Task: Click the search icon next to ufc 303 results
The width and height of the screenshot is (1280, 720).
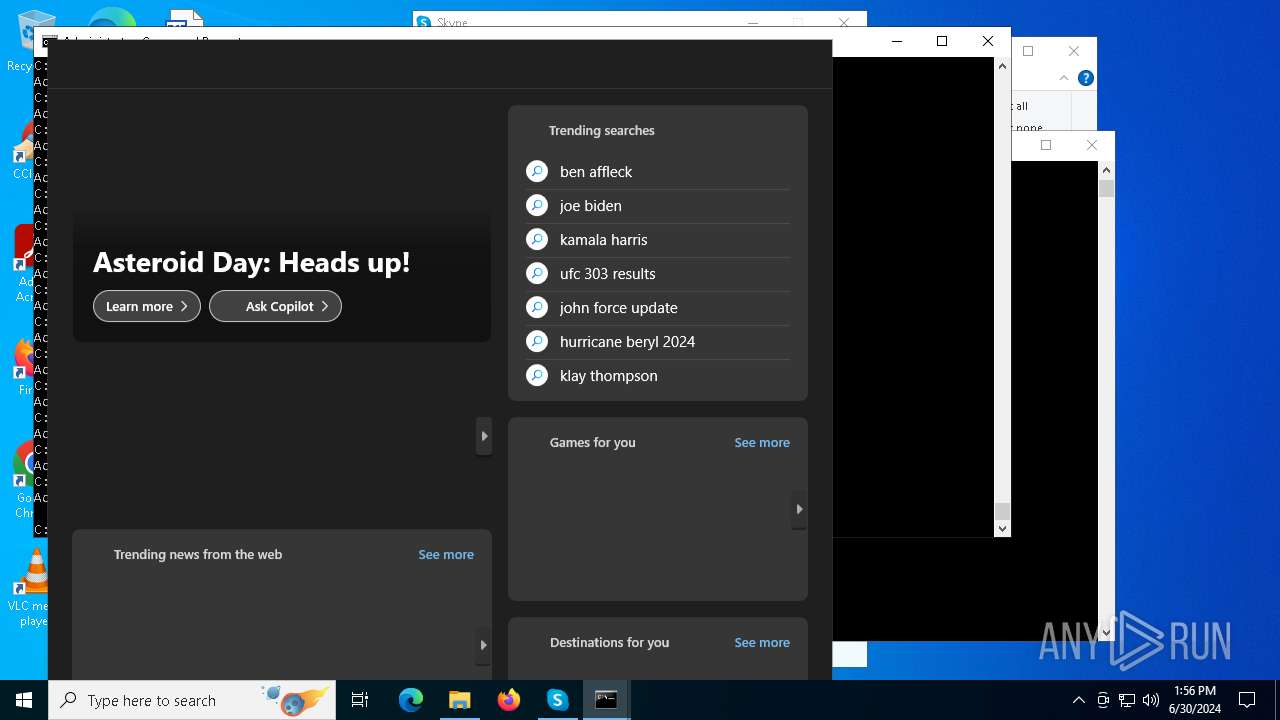Action: point(537,274)
